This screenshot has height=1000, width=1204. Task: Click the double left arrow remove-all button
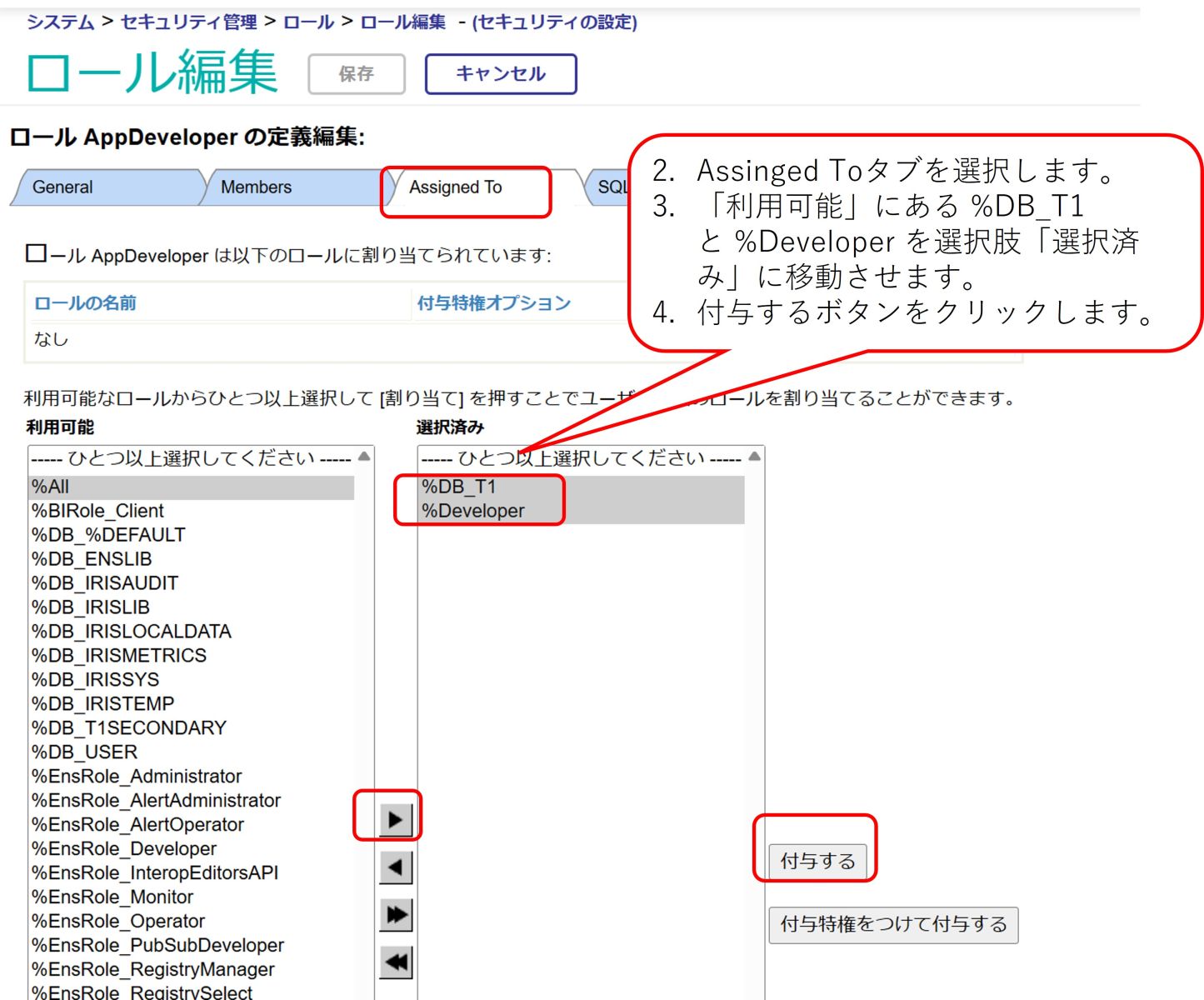pos(396,962)
